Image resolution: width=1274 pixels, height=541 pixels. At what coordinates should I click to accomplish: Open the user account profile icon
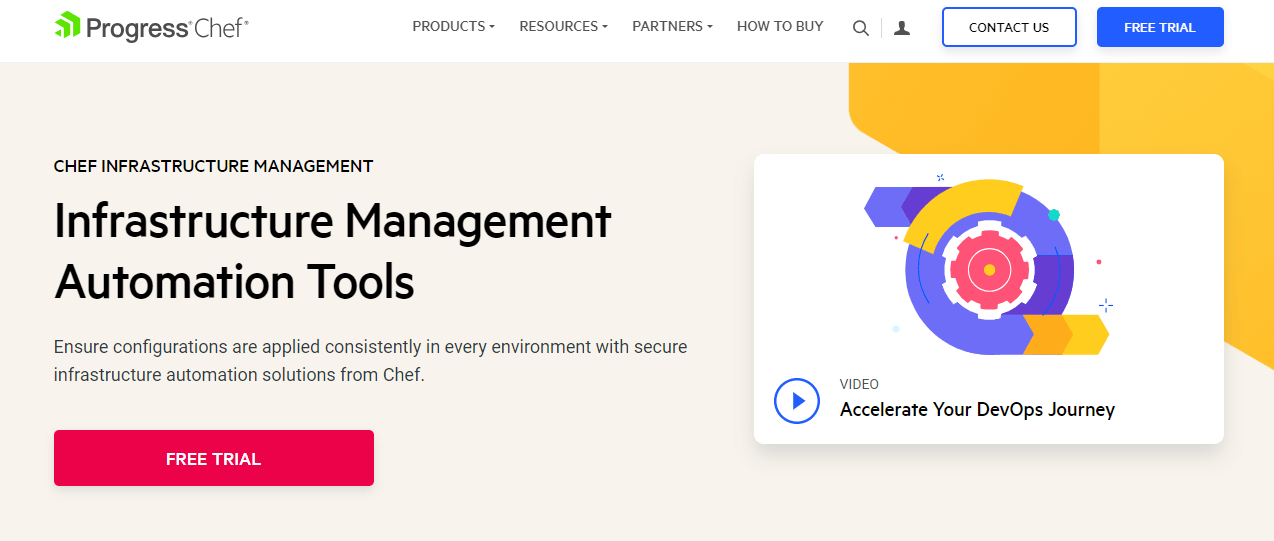click(x=902, y=28)
